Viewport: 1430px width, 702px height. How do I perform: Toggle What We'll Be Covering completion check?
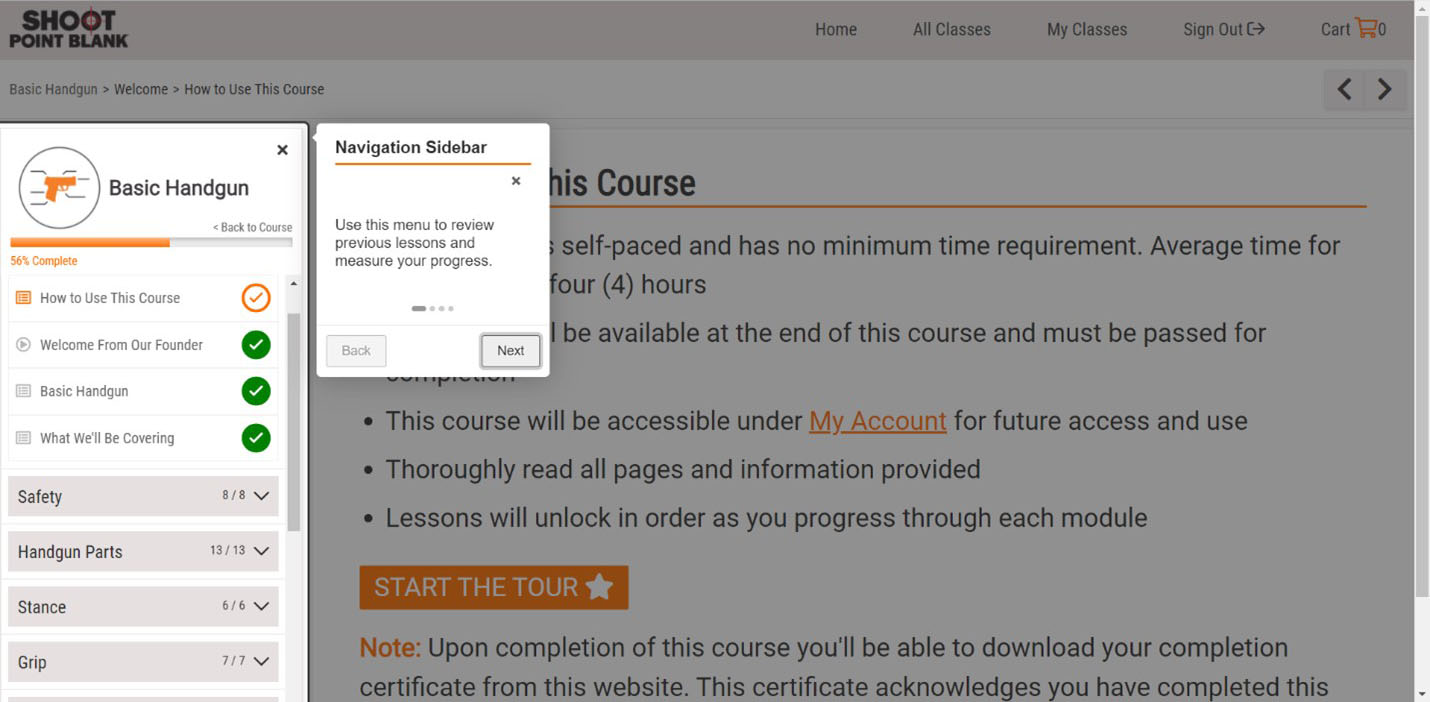pos(256,438)
